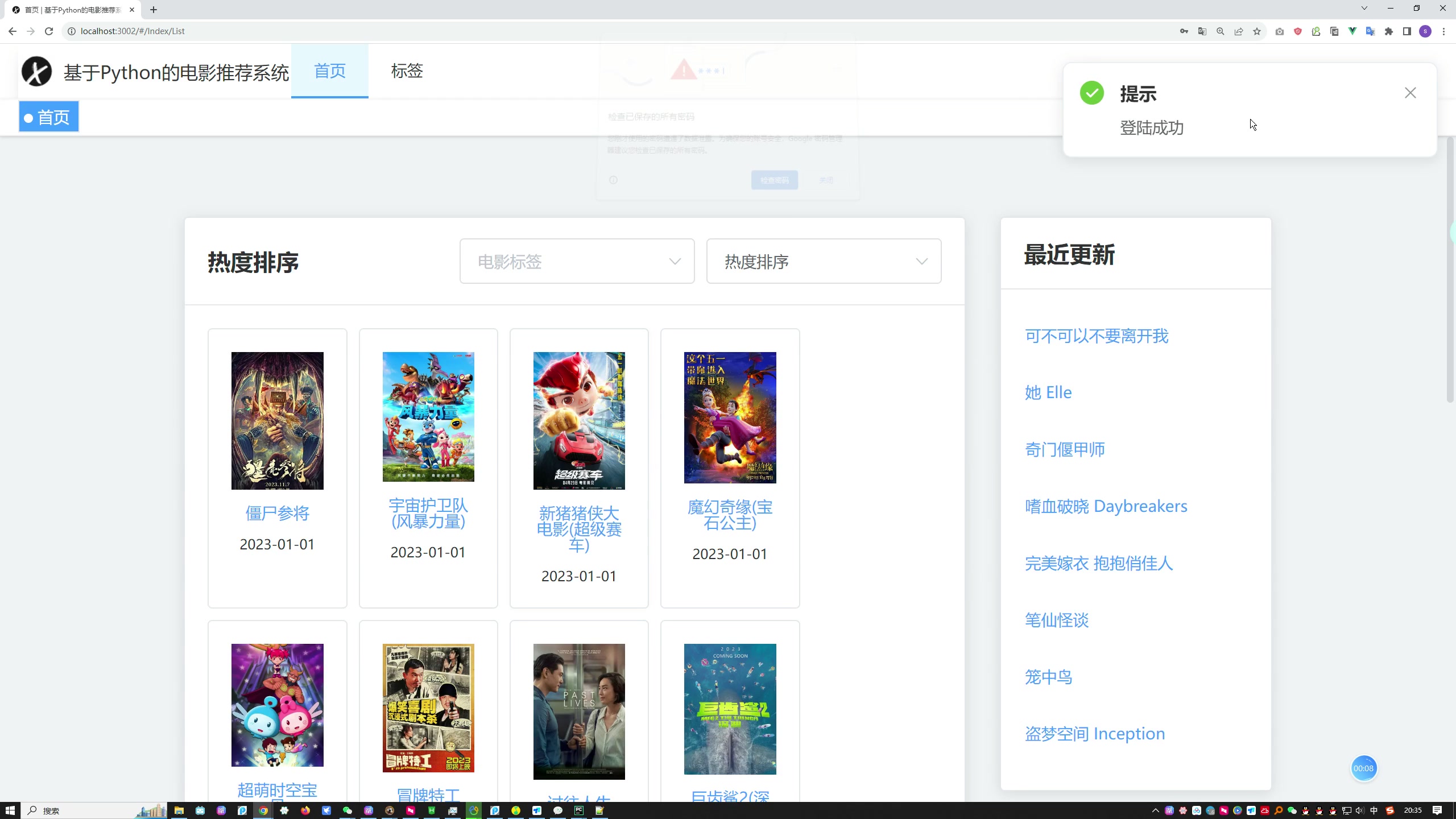
Task: Open the 电影标签 dropdown
Action: 577,261
